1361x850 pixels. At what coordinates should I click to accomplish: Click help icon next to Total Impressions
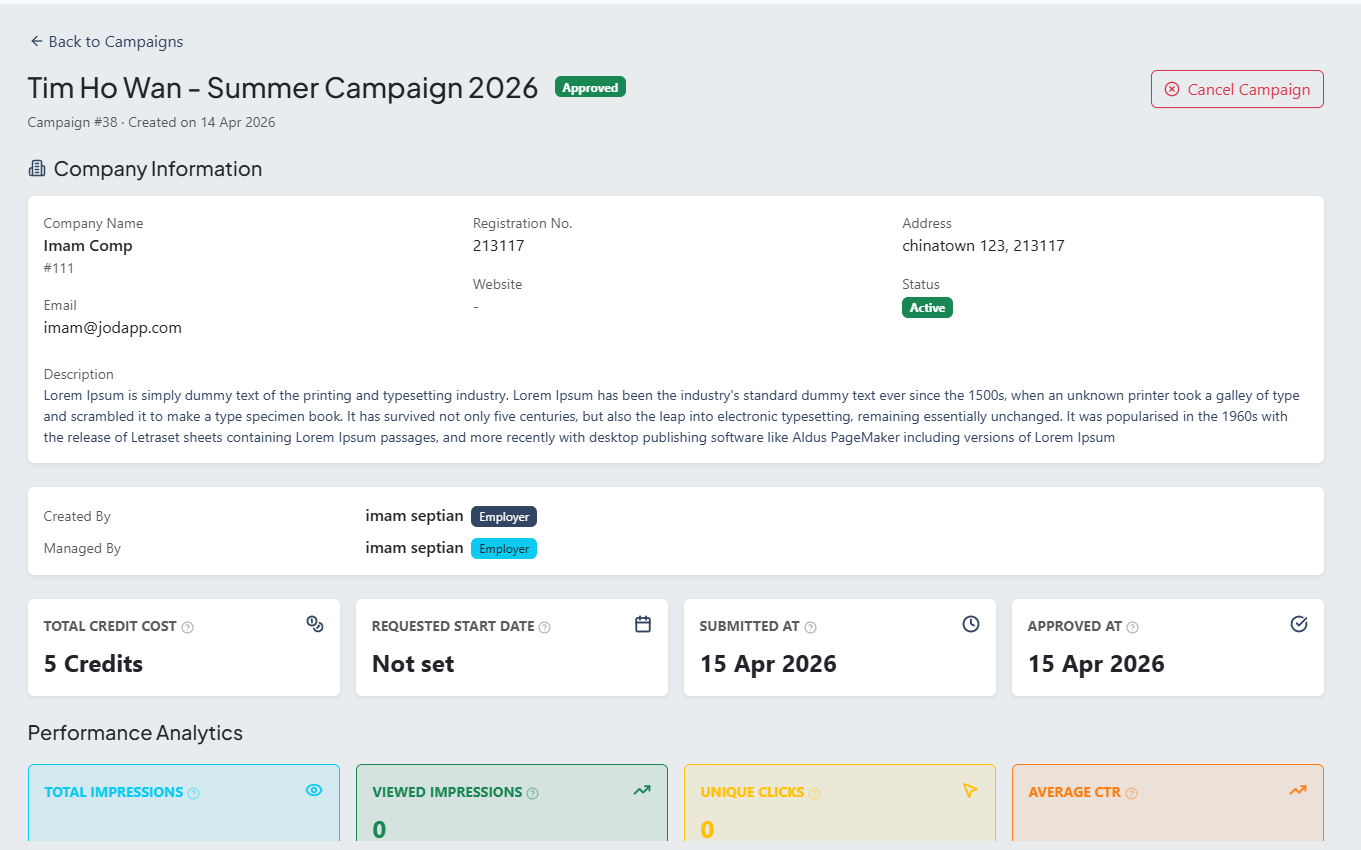(x=194, y=793)
